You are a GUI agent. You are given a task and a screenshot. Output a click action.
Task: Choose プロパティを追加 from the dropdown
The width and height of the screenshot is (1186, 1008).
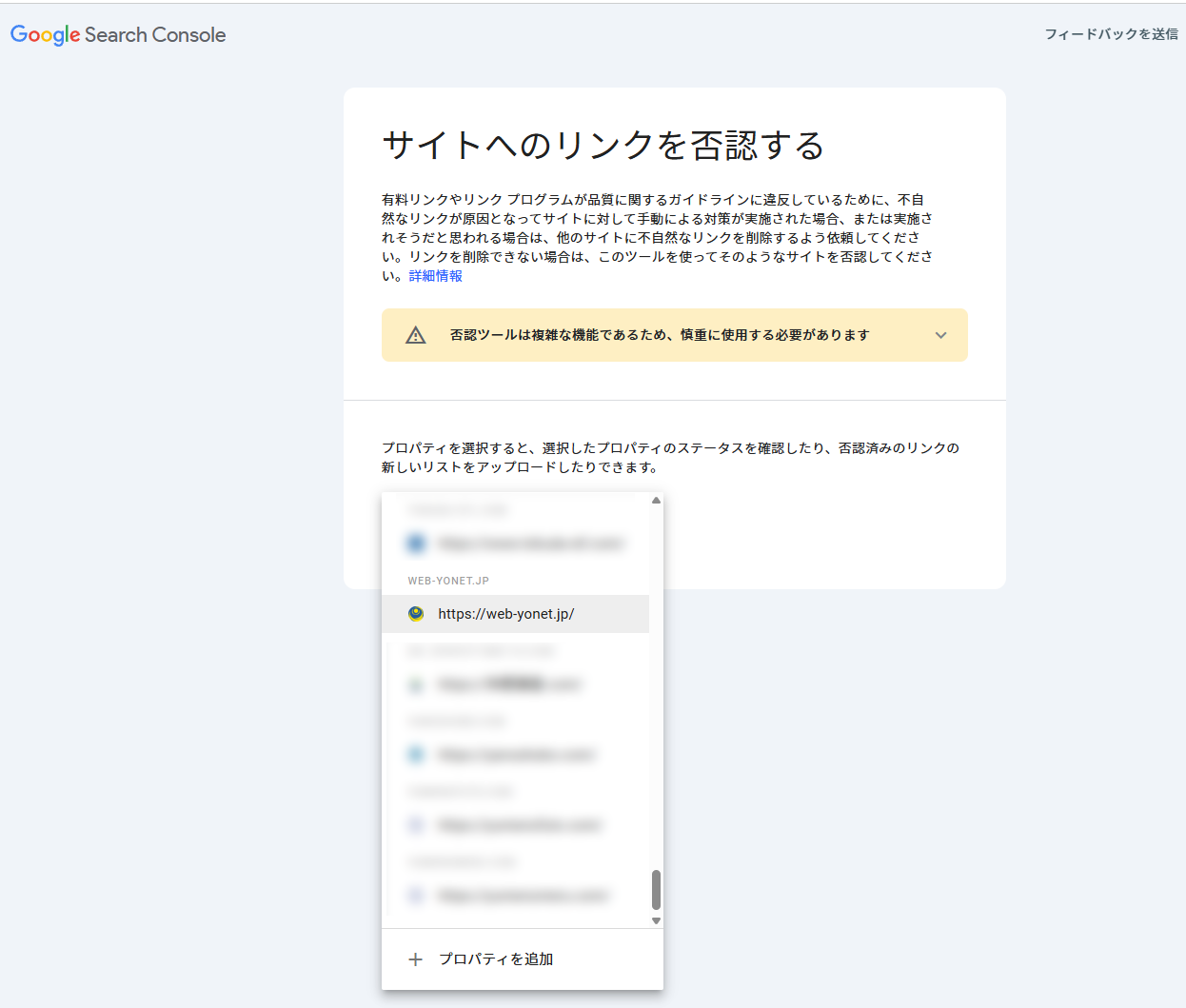pyautogui.click(x=496, y=959)
